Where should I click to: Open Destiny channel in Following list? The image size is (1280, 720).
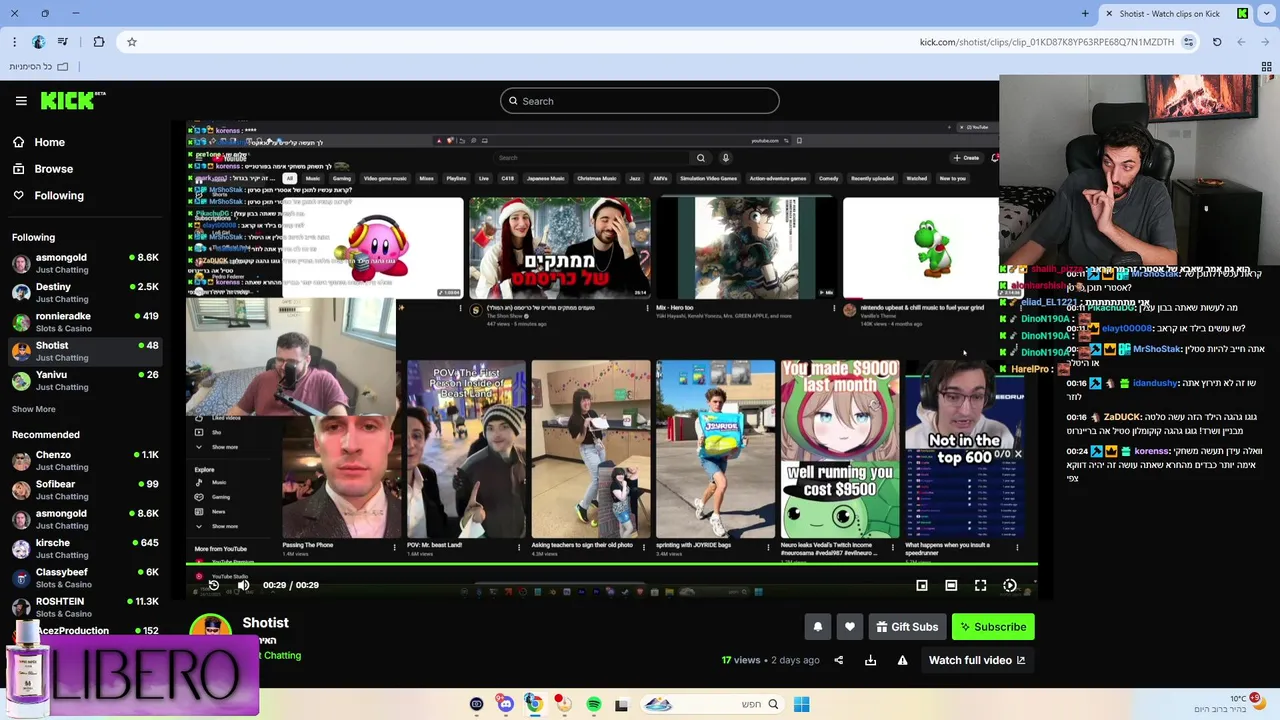click(x=85, y=293)
